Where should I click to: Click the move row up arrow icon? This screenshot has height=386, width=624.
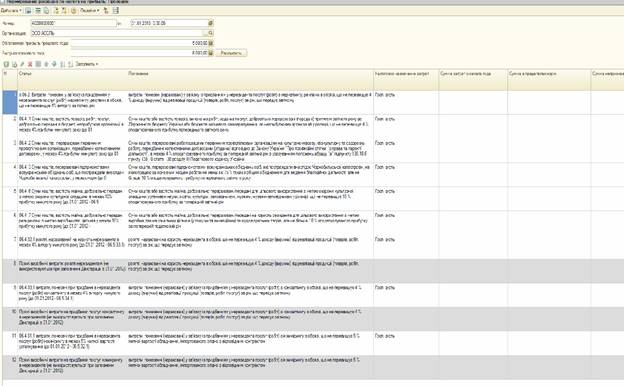point(46,64)
